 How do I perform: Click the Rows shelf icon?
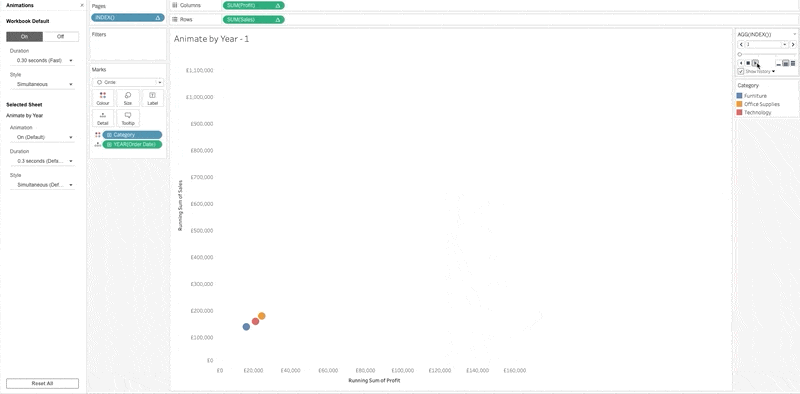(x=174, y=19)
